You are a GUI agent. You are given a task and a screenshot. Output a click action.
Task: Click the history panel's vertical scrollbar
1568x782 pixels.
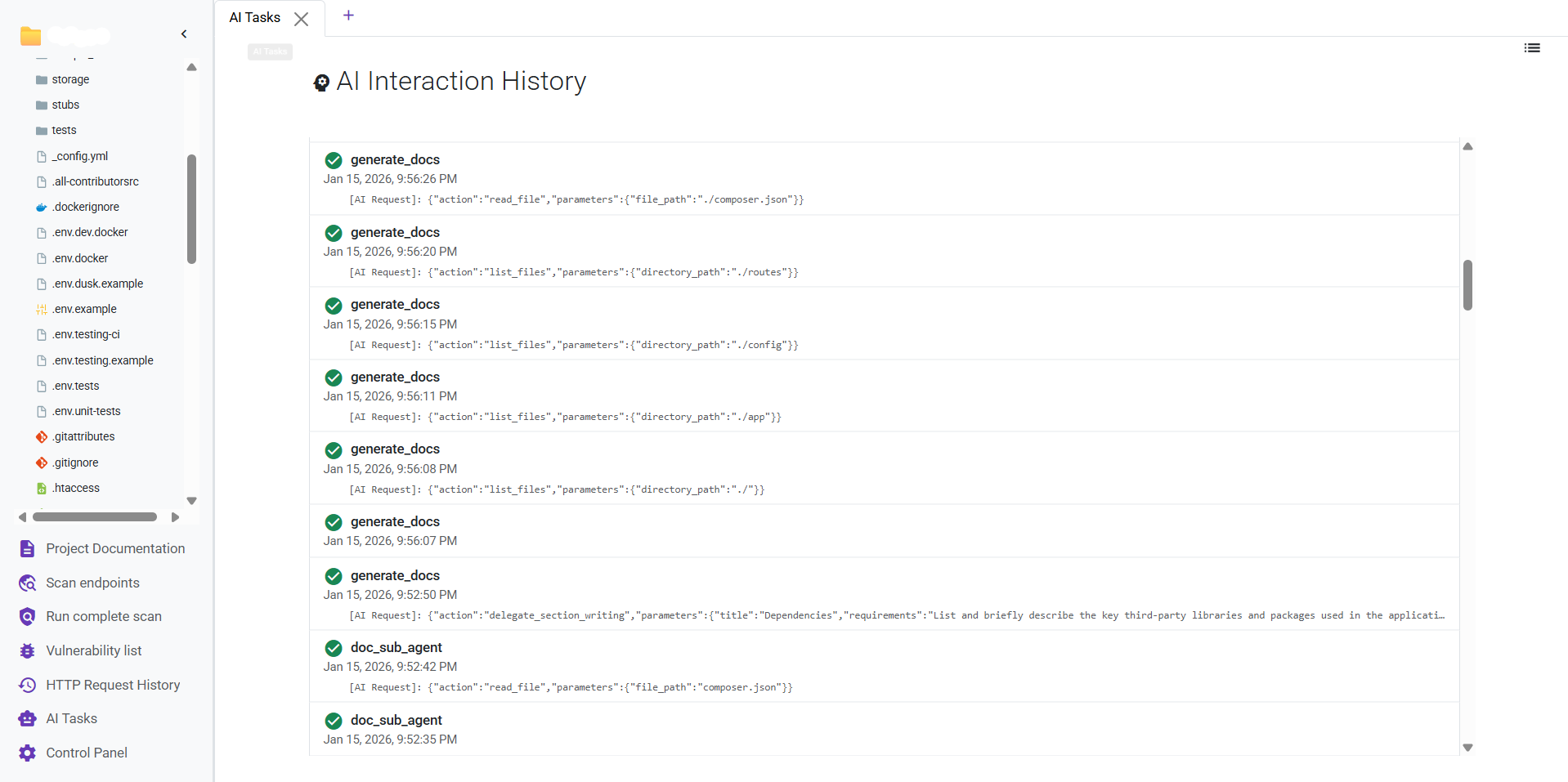[x=1467, y=285]
